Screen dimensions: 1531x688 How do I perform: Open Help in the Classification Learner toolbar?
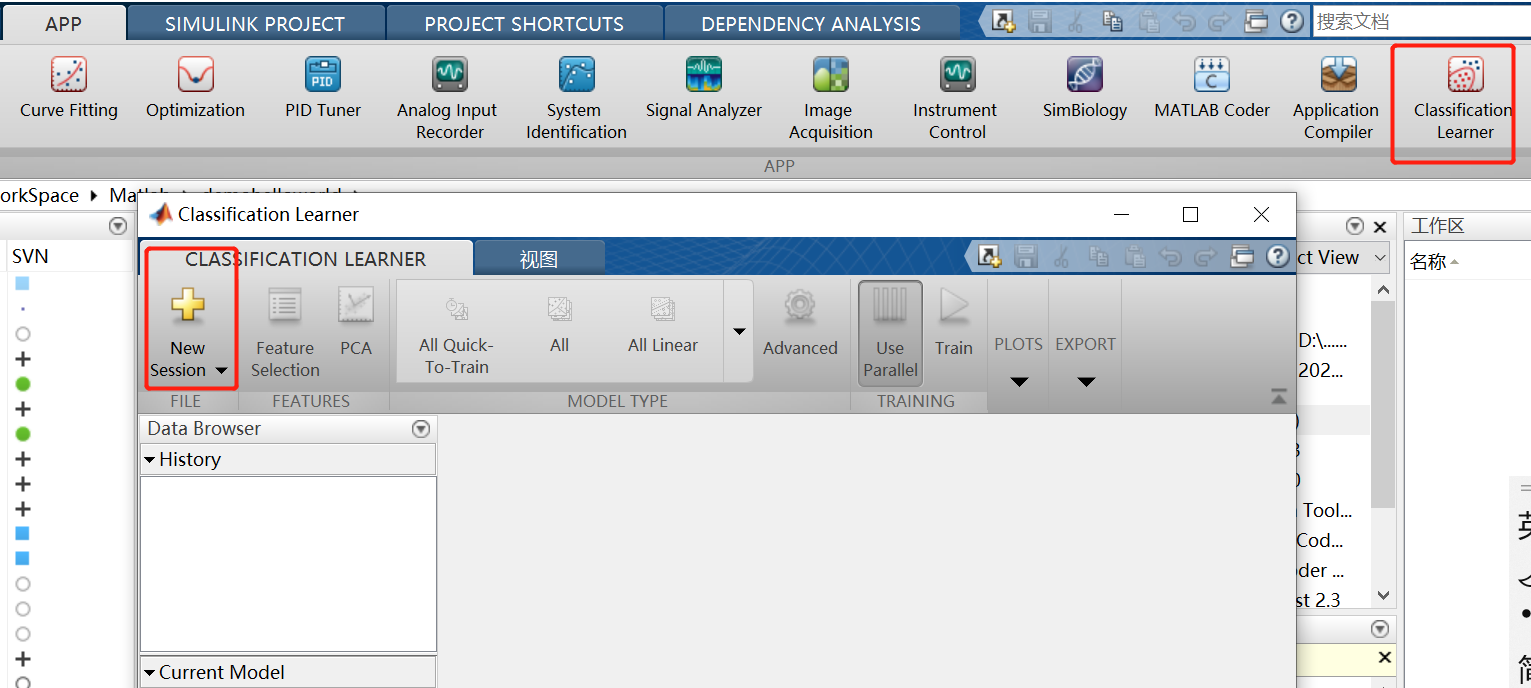click(1277, 257)
